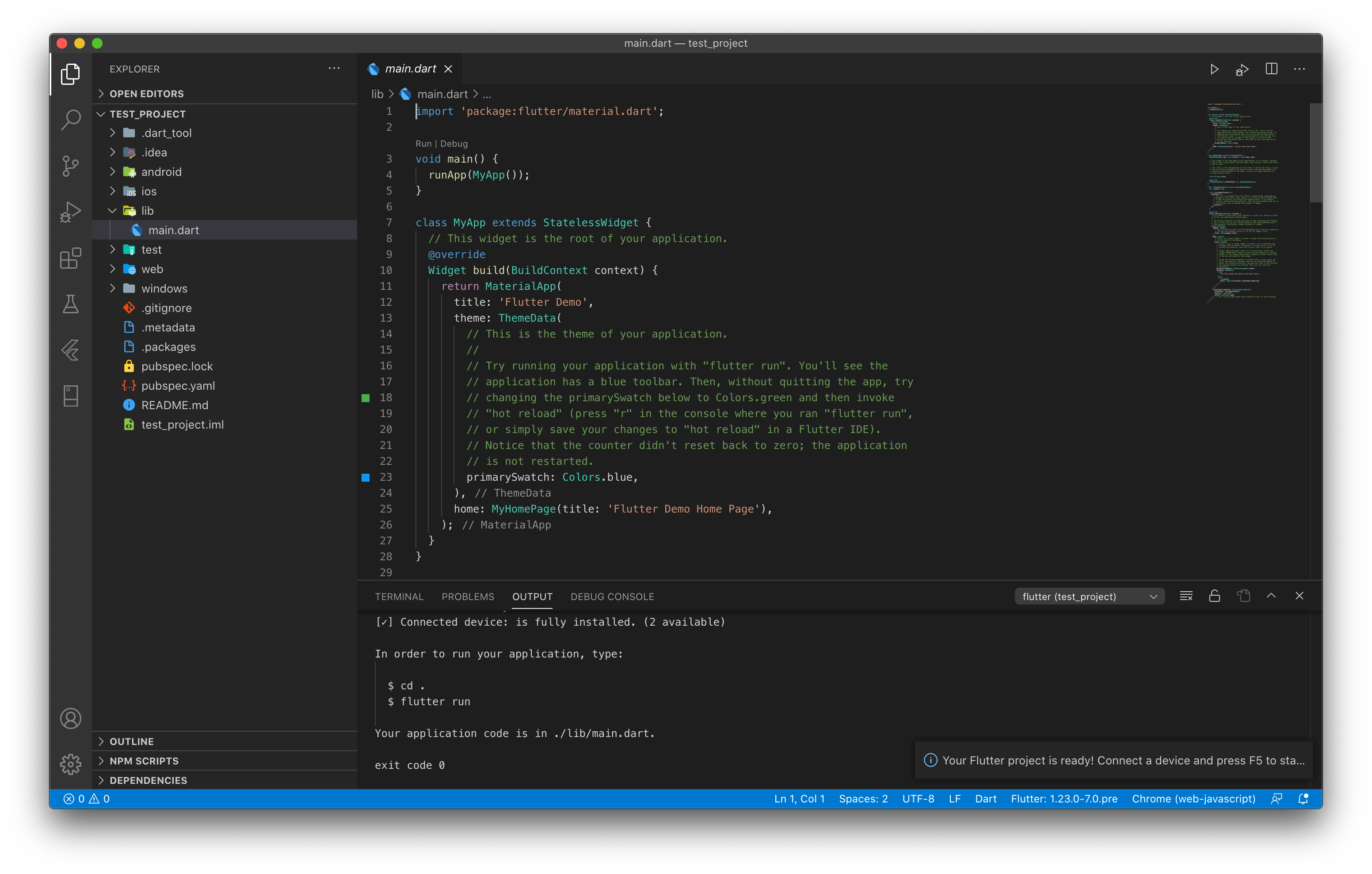This screenshot has height=874, width=1372.
Task: Open pubspec.lock file
Action: 225,366
